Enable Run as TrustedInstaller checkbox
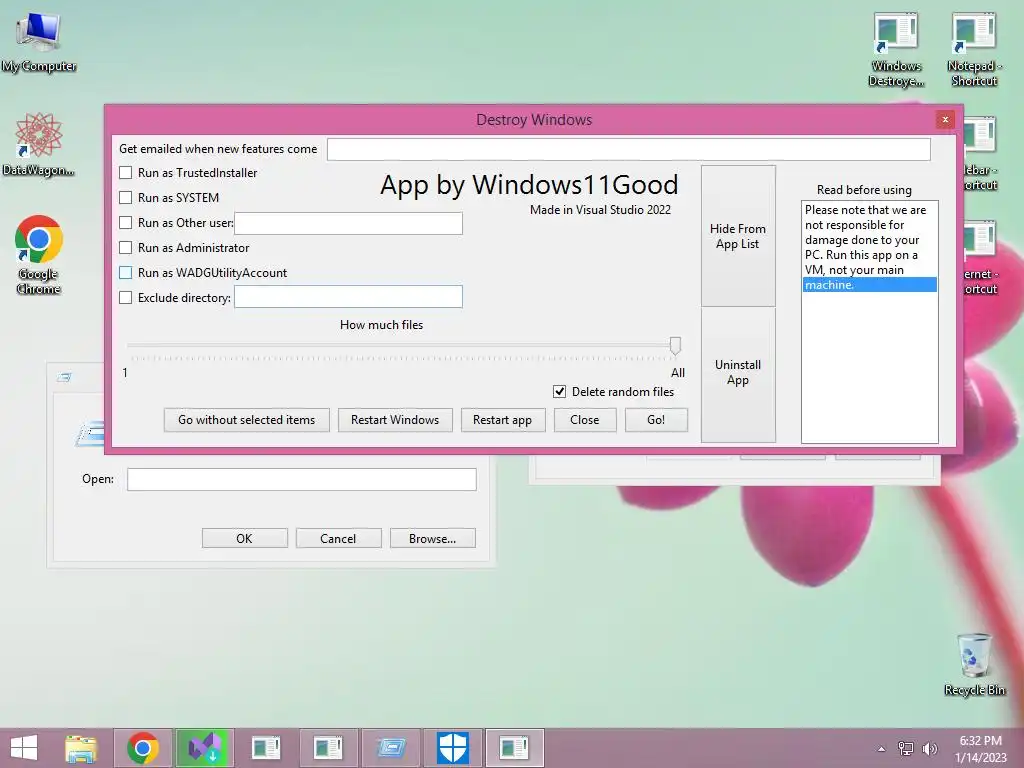1024x768 pixels. coord(126,173)
